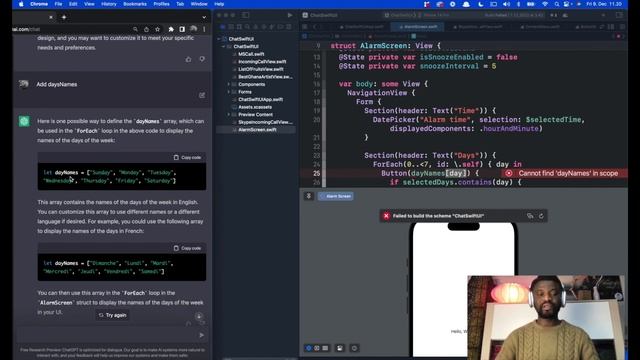Click Wi-Fi icon in menu bar
The image size is (640, 360).
[x=544, y=4]
